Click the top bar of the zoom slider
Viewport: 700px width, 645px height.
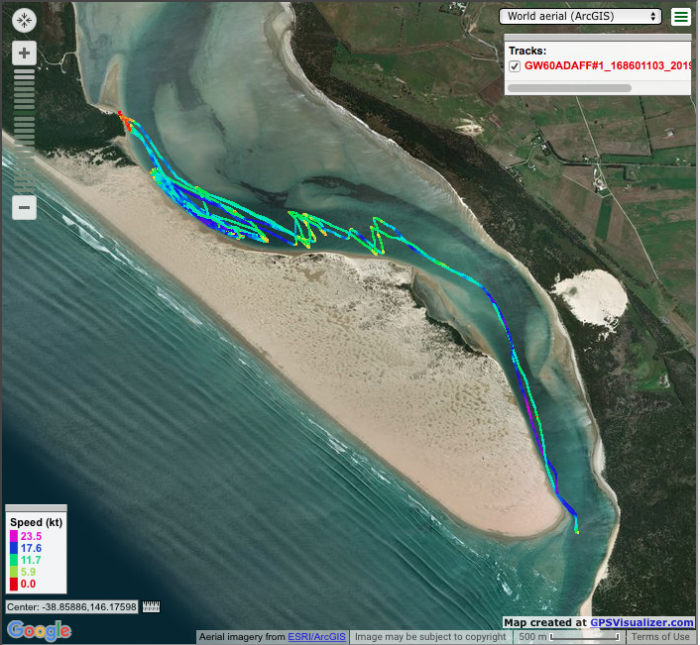[24, 74]
